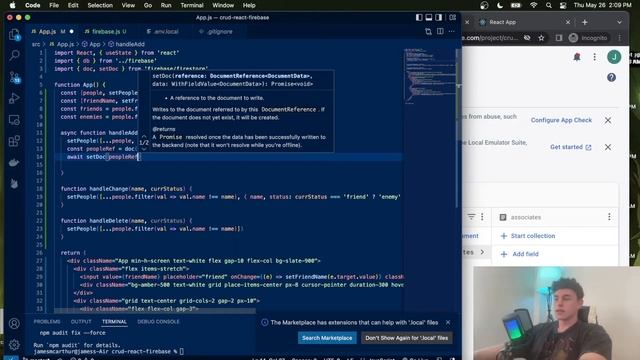Viewport: 640px width, 360px height.
Task: Dismiss the Marketplace notification
Action: 448,322
